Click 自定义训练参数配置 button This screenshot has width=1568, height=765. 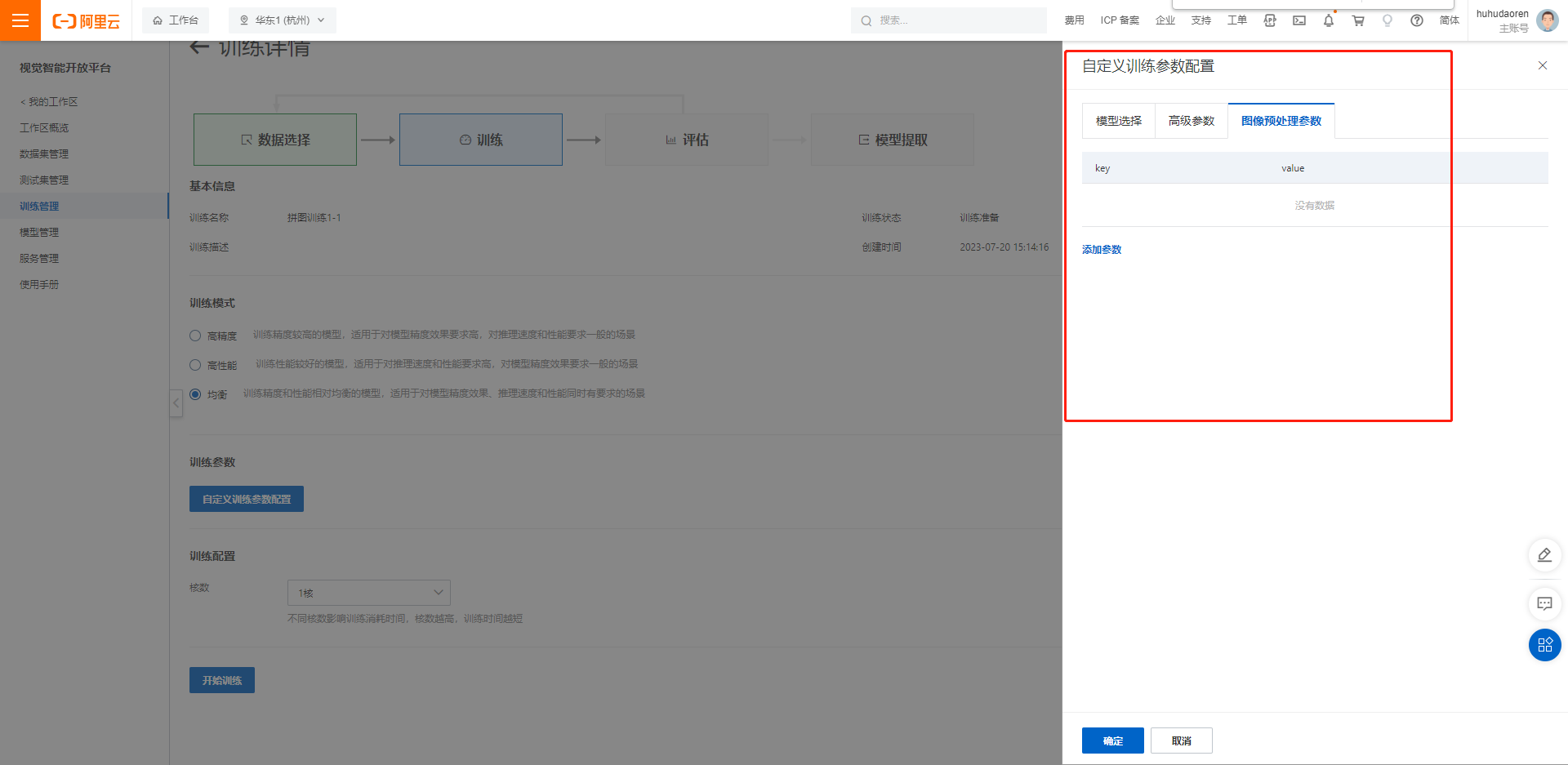pos(247,499)
